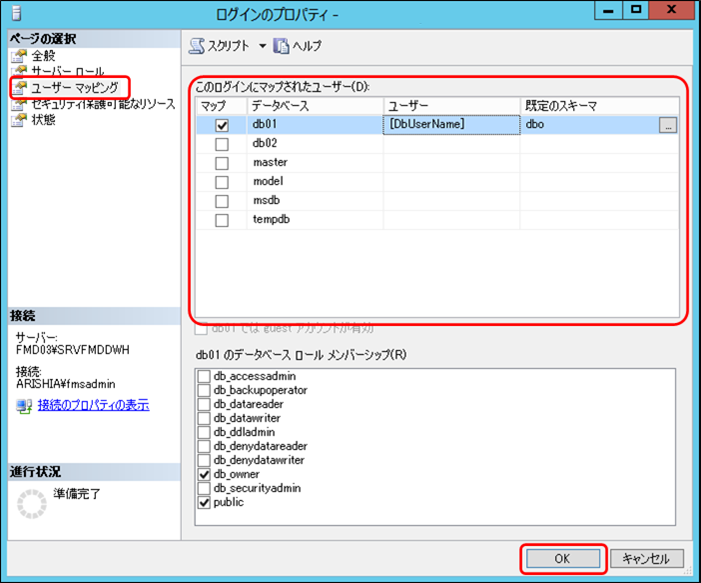Click the connection properties icon
The height and width of the screenshot is (583, 701).
pos(24,405)
